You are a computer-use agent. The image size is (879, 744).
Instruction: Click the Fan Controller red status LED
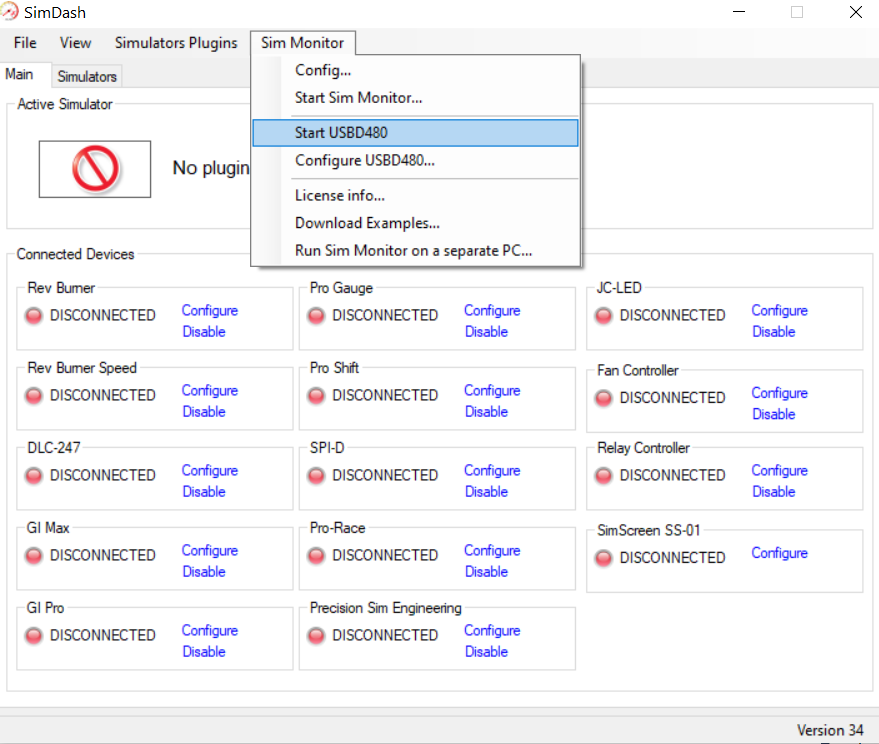click(x=604, y=398)
